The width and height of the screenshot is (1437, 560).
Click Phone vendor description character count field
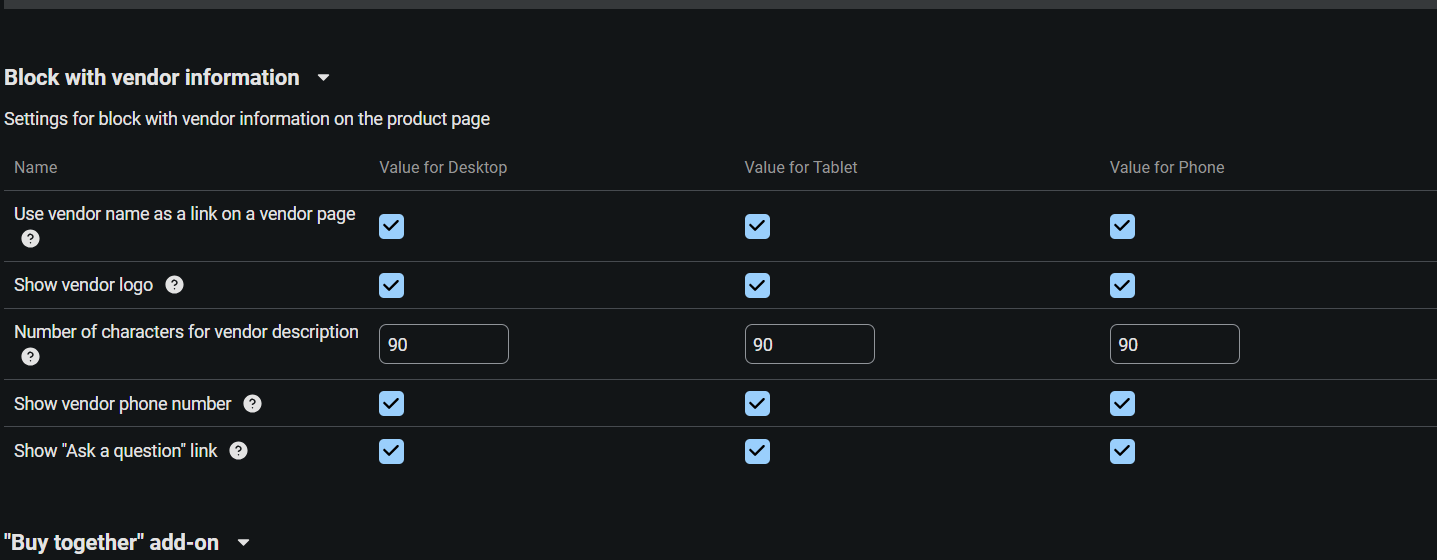point(1174,344)
